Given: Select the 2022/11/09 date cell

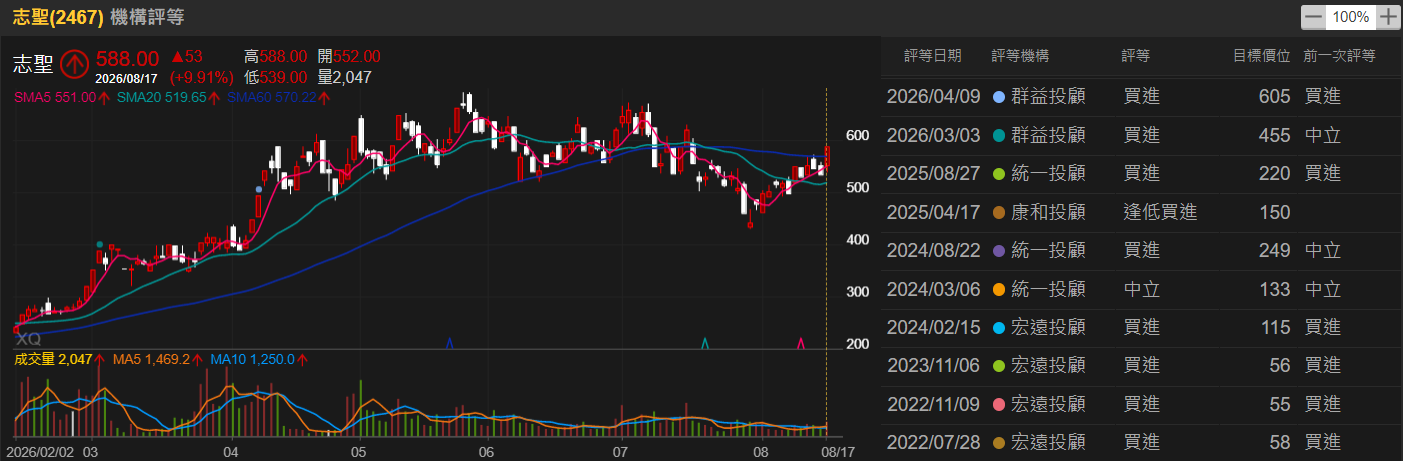Looking at the screenshot, I should pyautogui.click(x=934, y=405).
